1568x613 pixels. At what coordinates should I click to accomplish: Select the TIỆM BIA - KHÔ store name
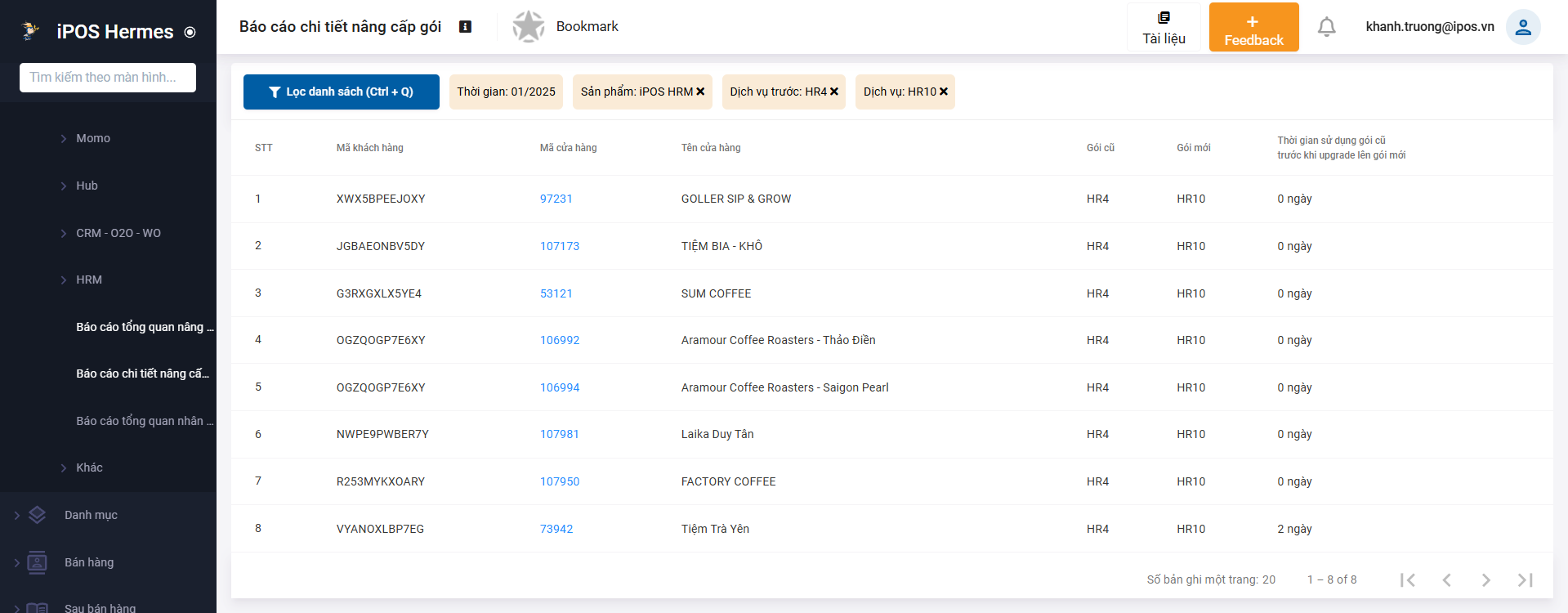pyautogui.click(x=721, y=246)
